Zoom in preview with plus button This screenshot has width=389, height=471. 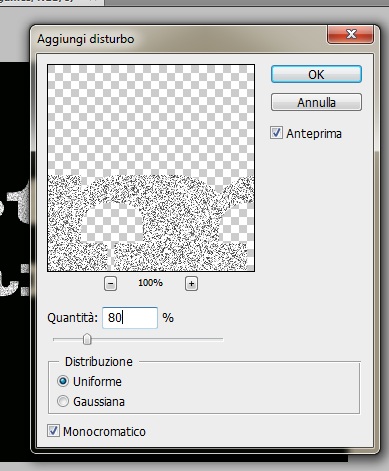pos(191,284)
